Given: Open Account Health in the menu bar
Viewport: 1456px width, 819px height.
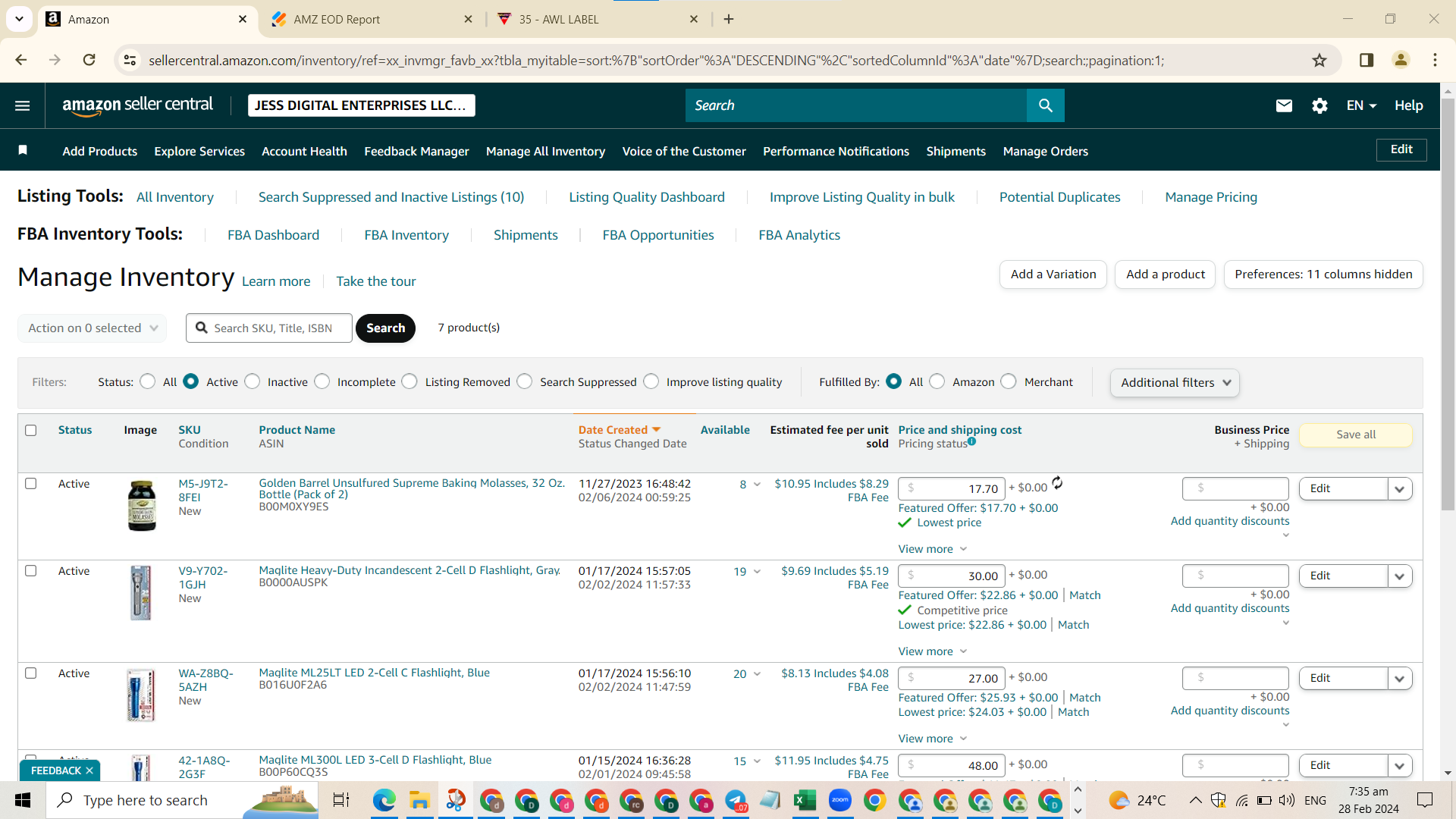Looking at the screenshot, I should pos(304,151).
